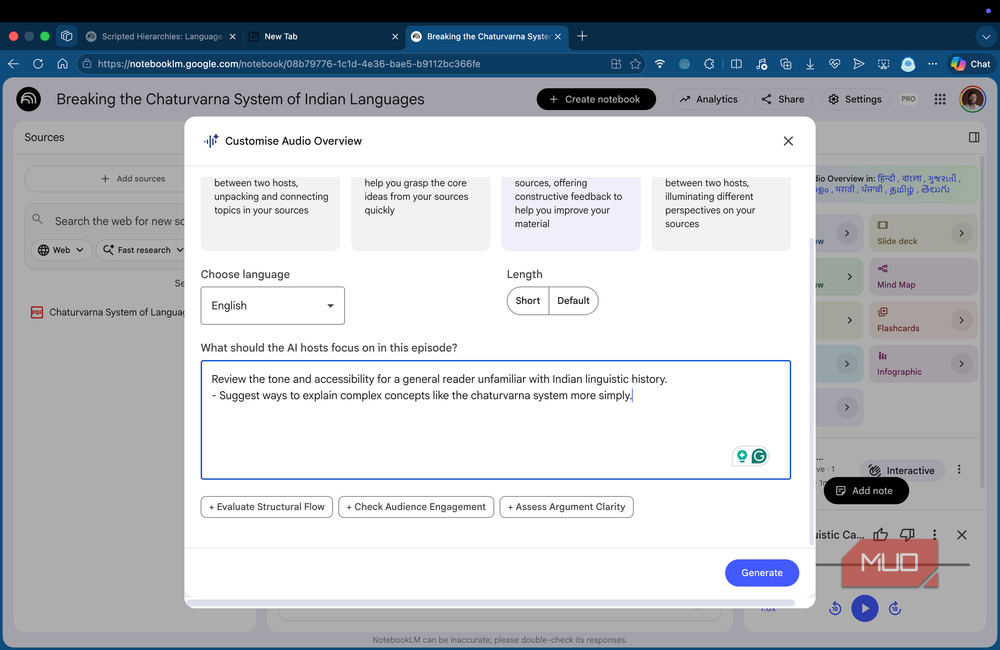Open the browser downloads icon
The height and width of the screenshot is (650, 1000).
810,64
